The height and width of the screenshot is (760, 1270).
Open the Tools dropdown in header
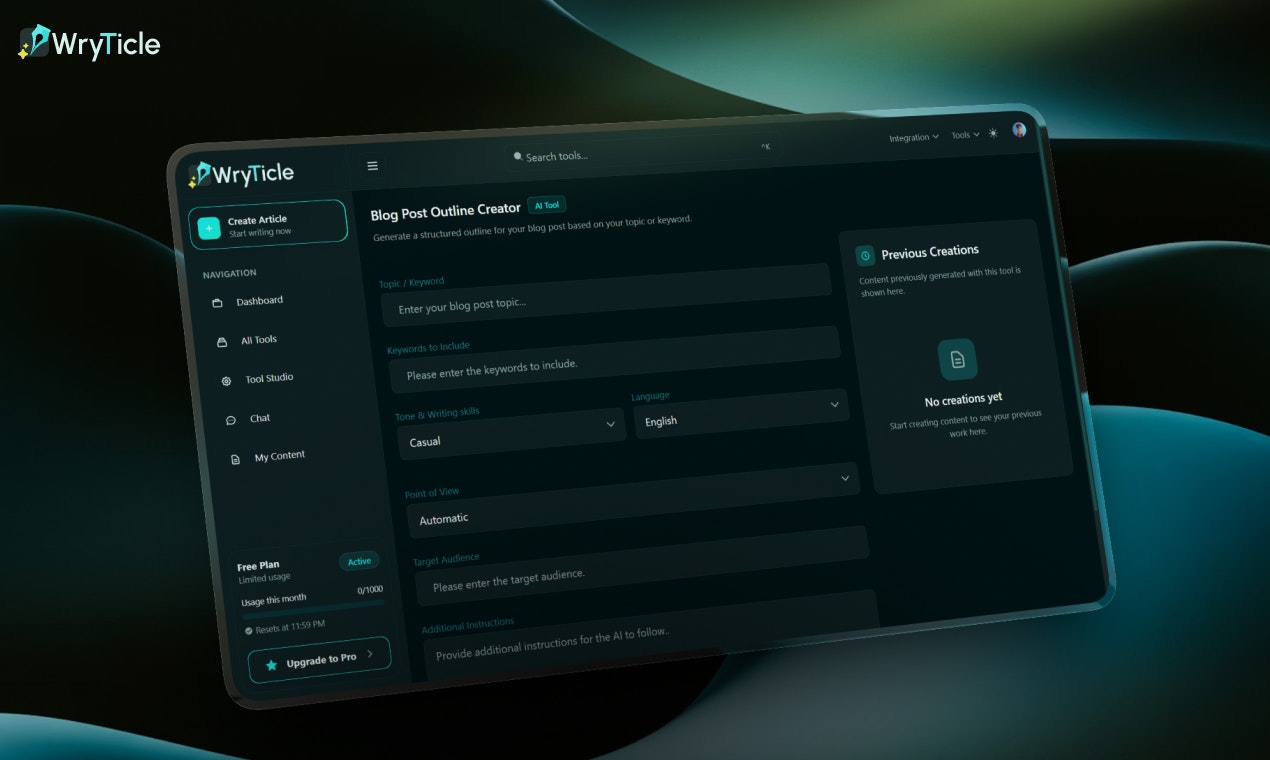click(965, 135)
